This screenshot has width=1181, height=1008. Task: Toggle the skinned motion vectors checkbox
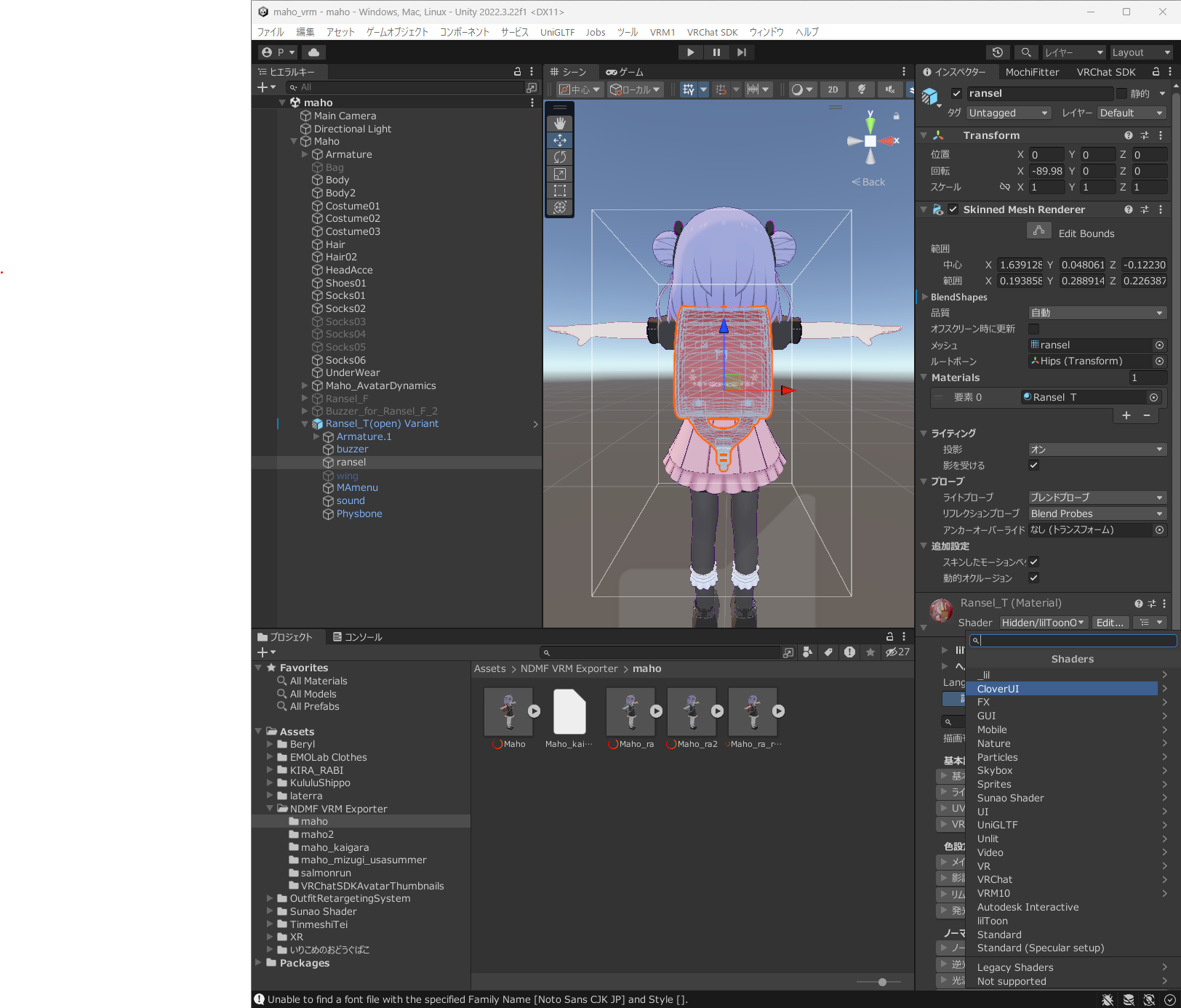[x=1033, y=561]
